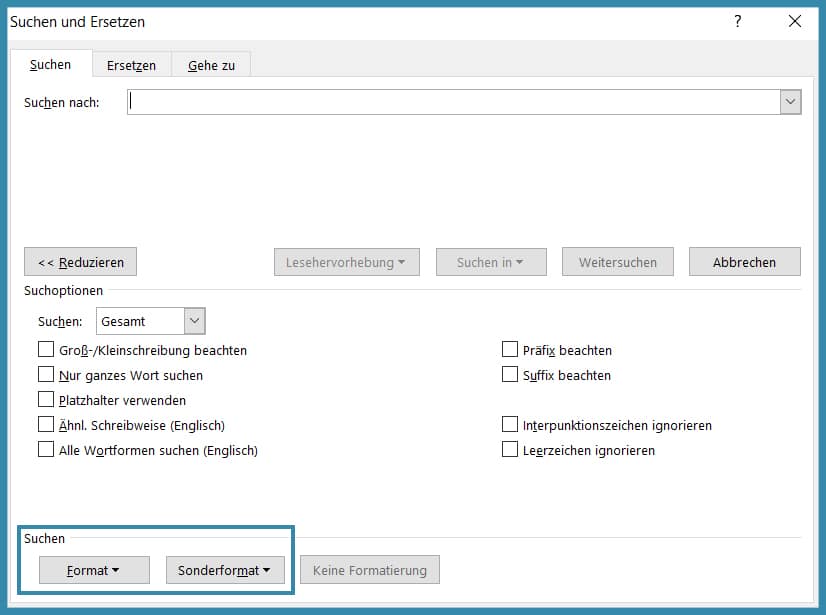Enable Ähnl. Schreibweise (Englisch) option

tap(46, 425)
